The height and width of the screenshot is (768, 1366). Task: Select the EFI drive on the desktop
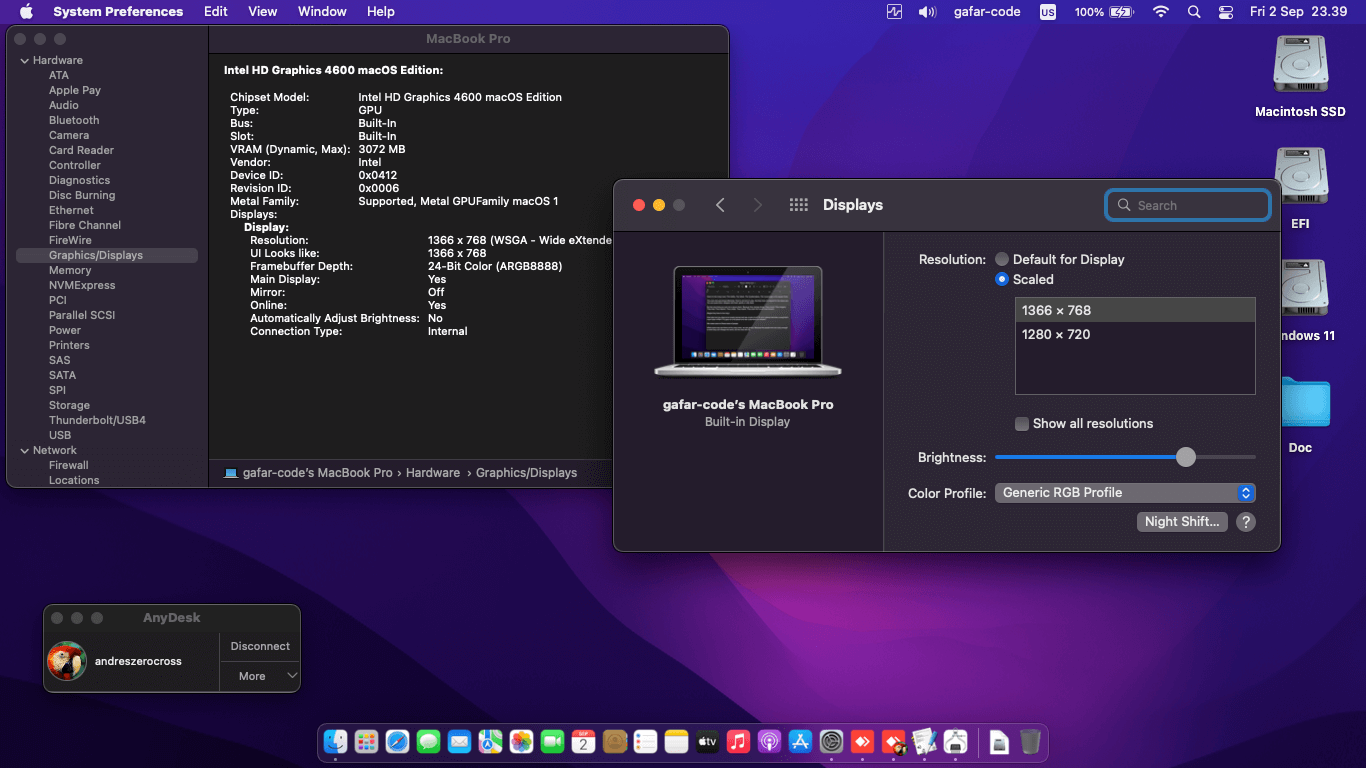coord(1300,189)
